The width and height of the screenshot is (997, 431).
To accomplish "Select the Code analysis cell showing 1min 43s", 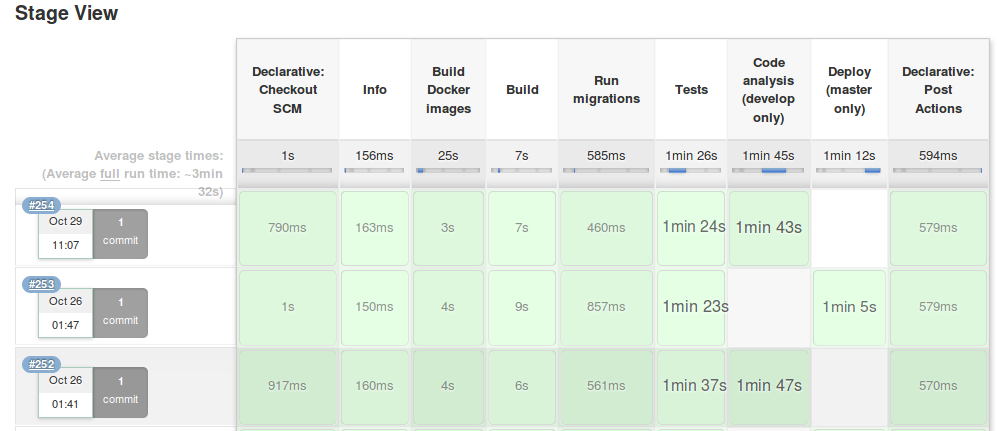I will tap(768, 228).
